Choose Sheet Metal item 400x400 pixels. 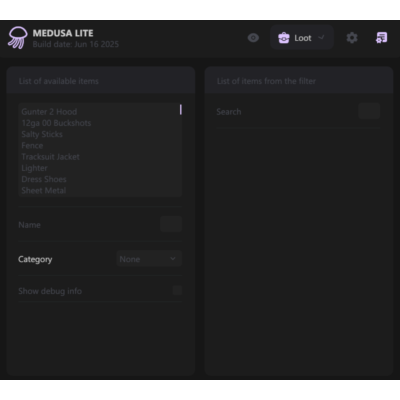pyautogui.click(x=44, y=191)
